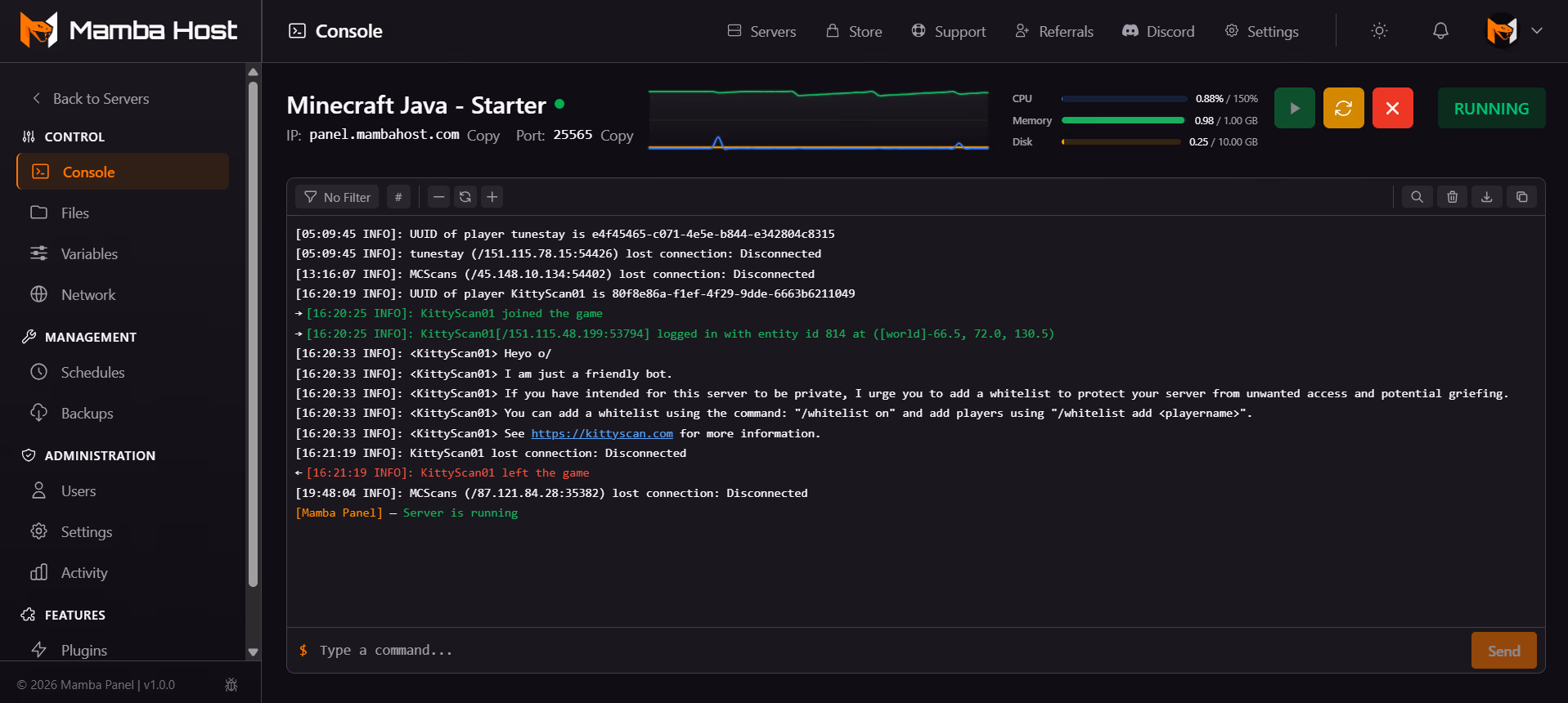Screen dimensions: 1568x703
Task: Open Files in the sidebar
Action: pyautogui.click(x=74, y=213)
